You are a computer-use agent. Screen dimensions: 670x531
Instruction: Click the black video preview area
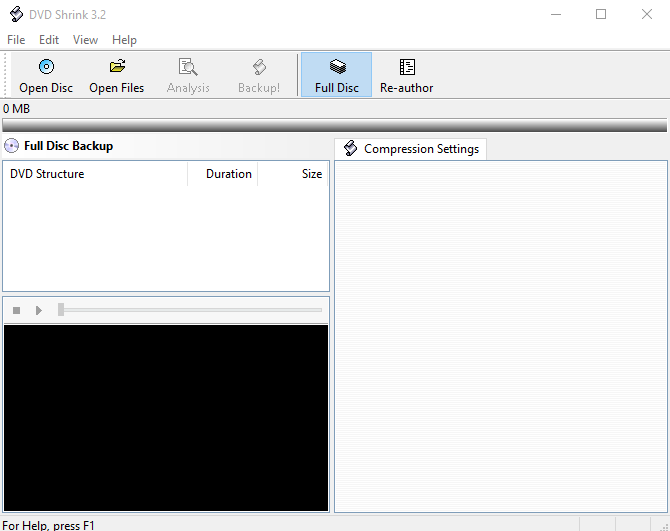(x=166, y=418)
